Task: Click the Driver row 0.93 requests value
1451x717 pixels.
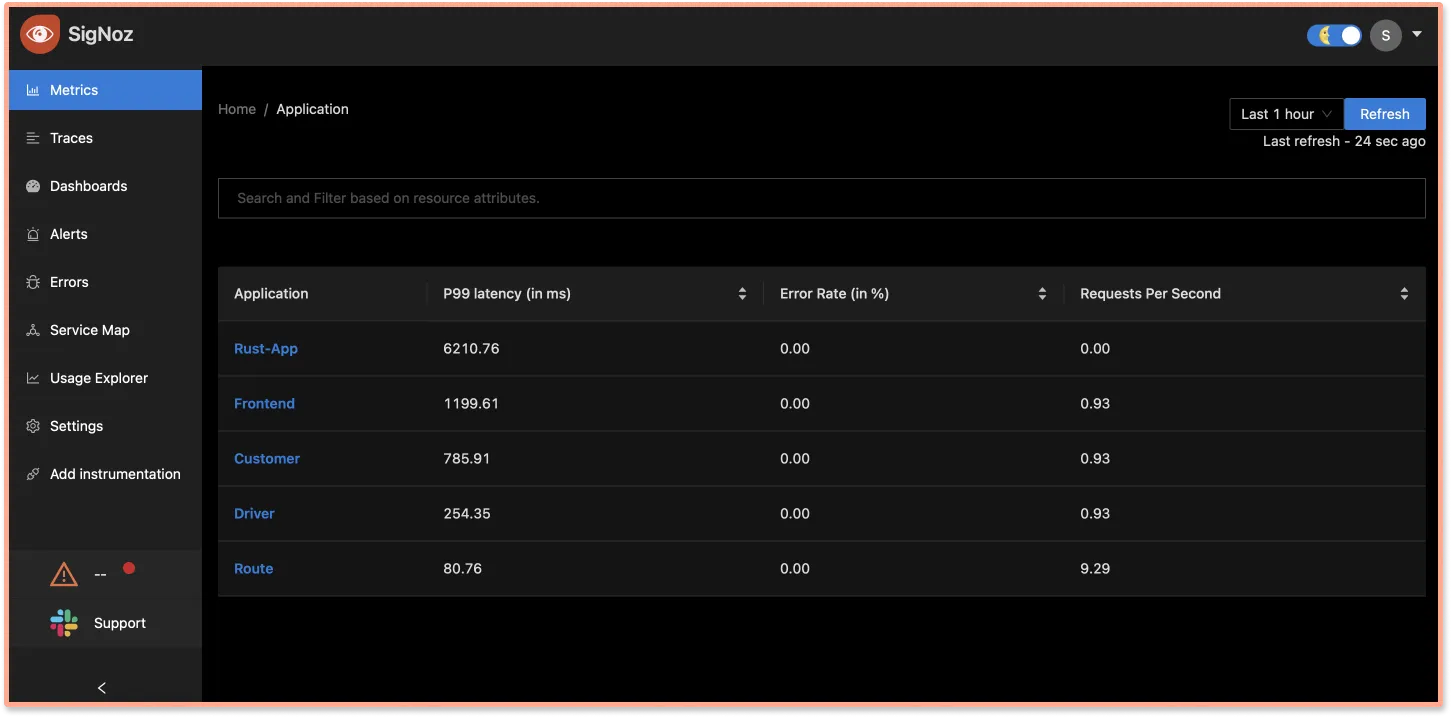Action: tap(1095, 514)
